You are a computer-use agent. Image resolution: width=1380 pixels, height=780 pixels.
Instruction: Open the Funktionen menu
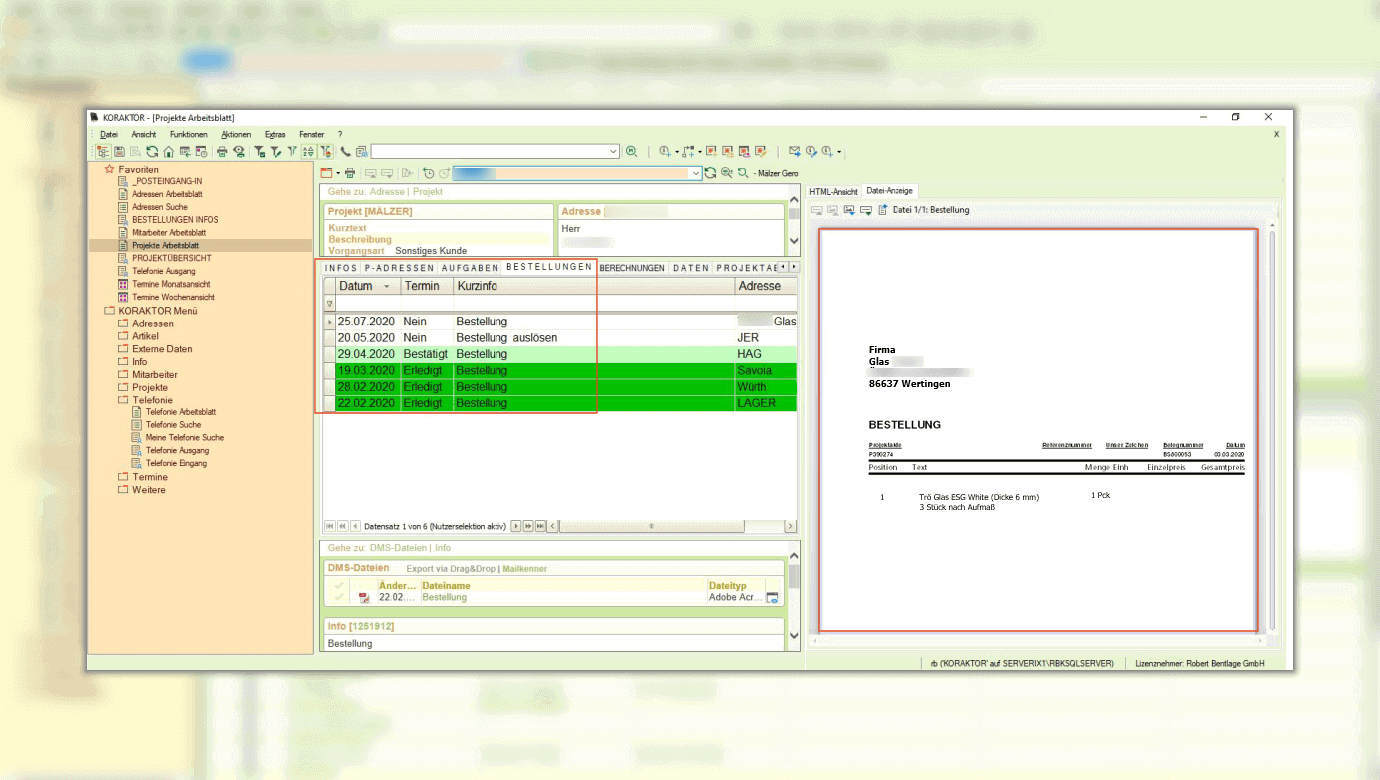[188, 134]
